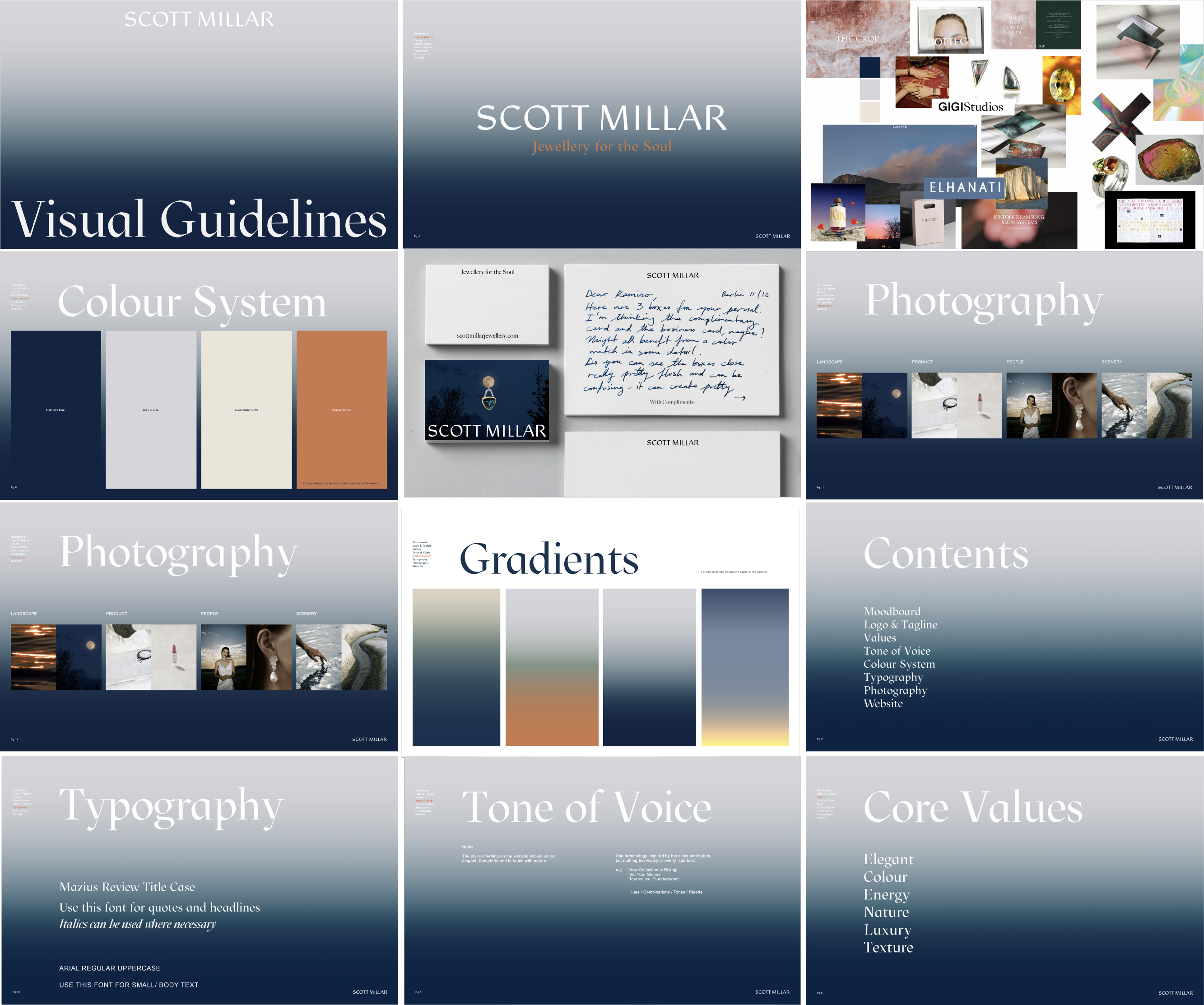Open the Tone of Voice slide
This screenshot has height=1005, width=1204.
[x=586, y=807]
